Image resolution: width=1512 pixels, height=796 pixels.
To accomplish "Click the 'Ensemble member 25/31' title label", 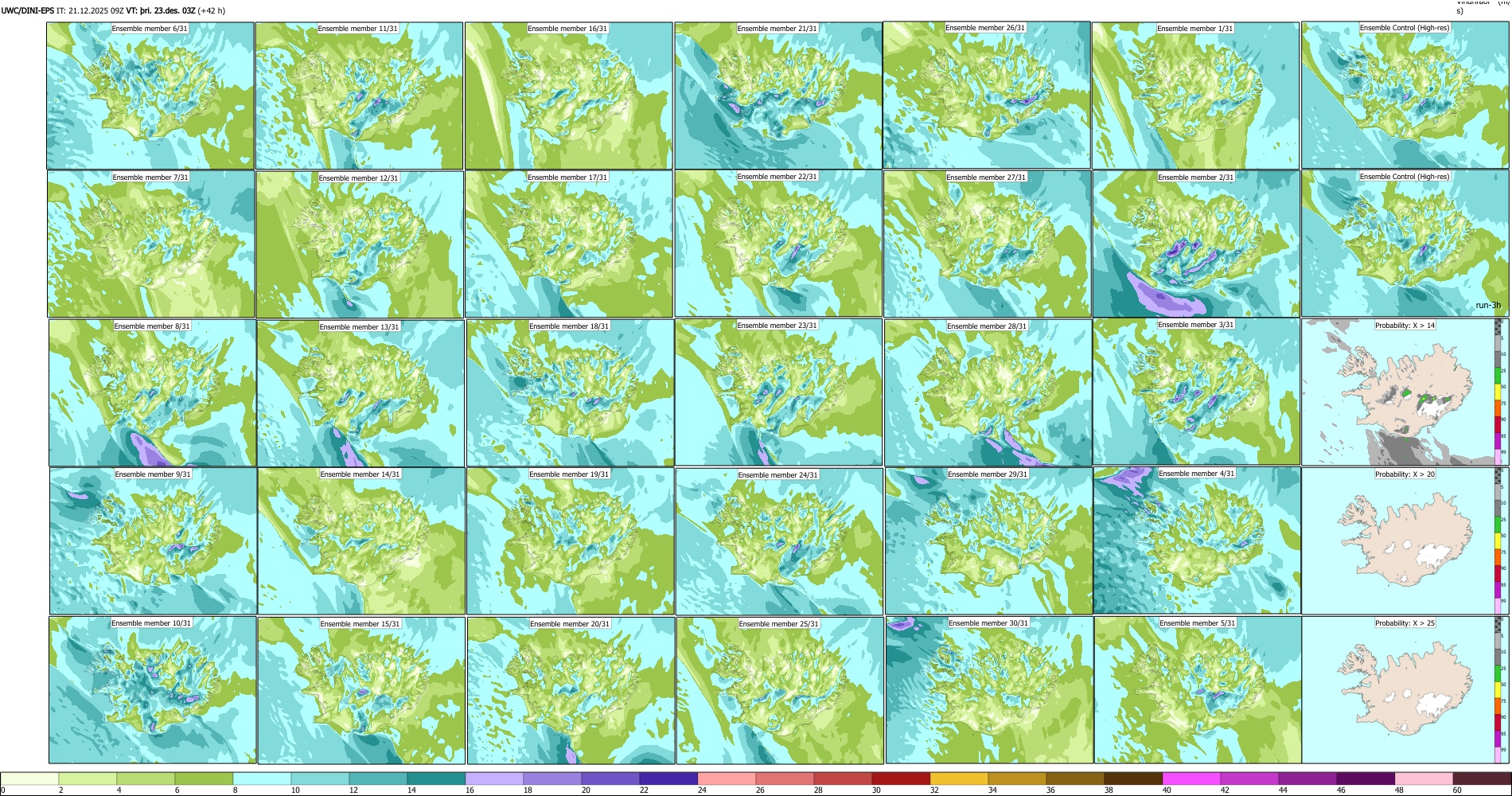I will (778, 624).
